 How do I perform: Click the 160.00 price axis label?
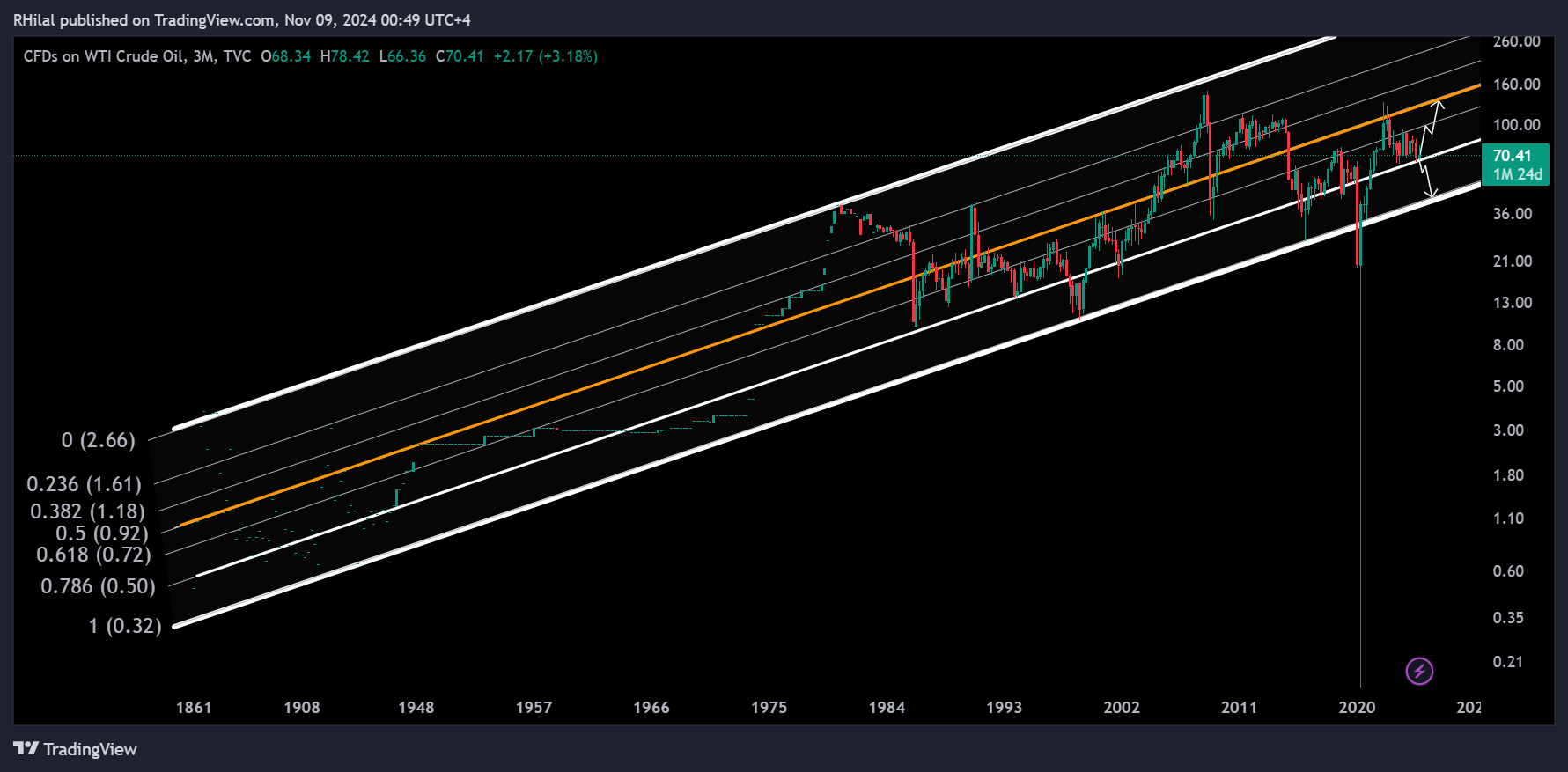pos(1517,85)
